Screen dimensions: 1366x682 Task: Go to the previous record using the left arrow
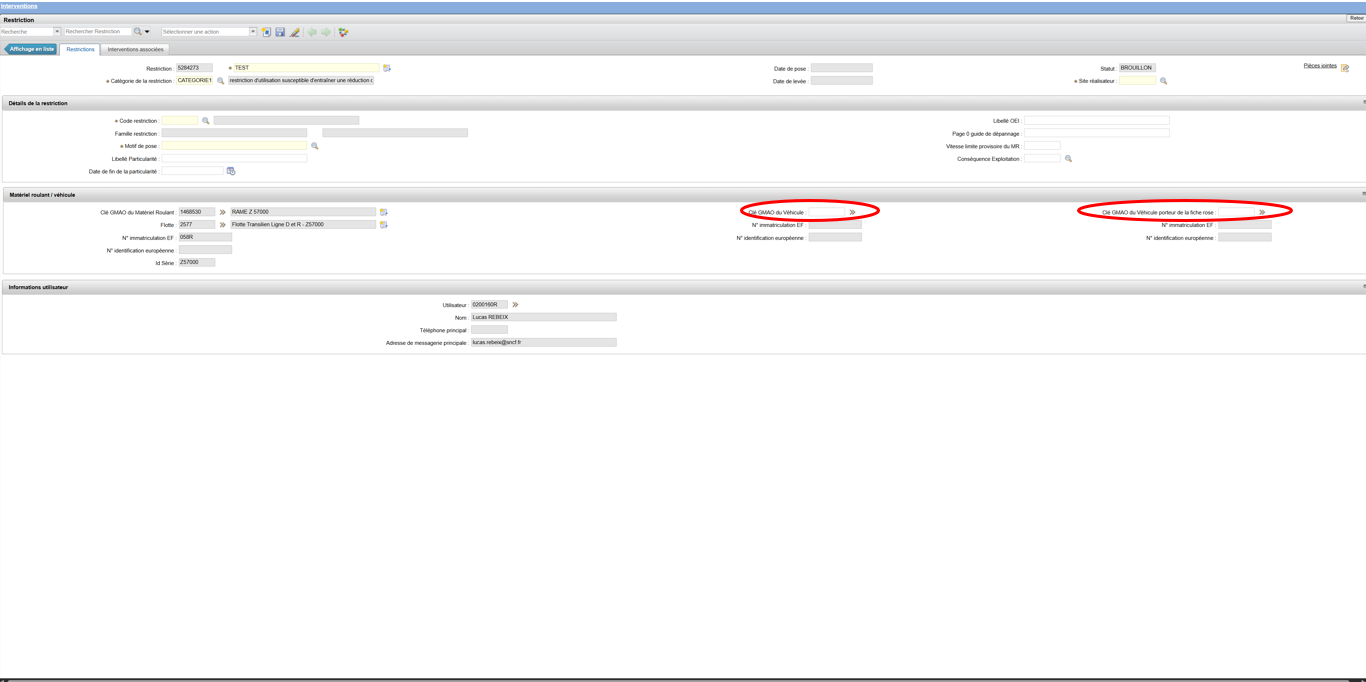pos(312,32)
